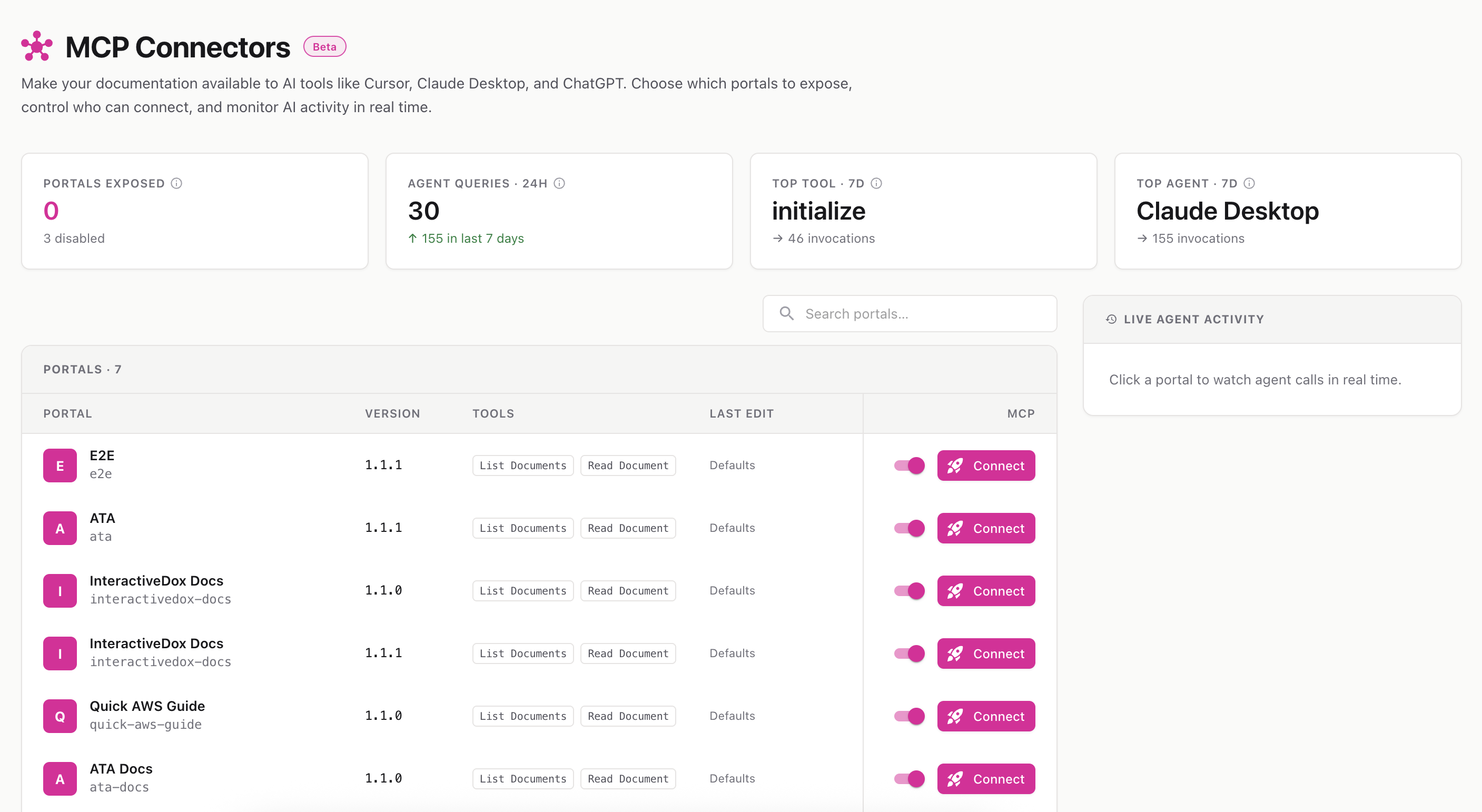
Task: Click the A avatar for ATA Docs
Action: pyautogui.click(x=60, y=779)
